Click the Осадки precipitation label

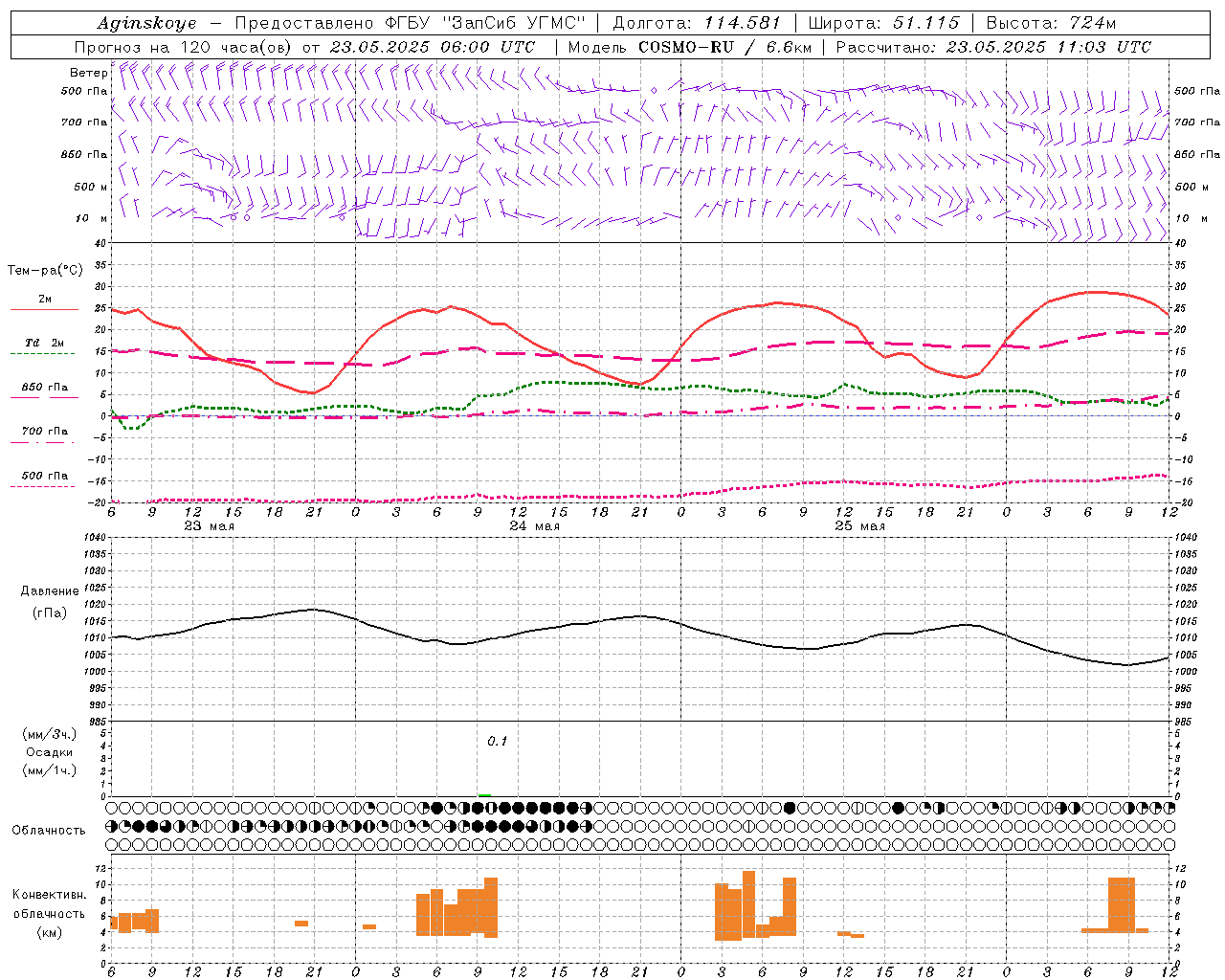50,752
